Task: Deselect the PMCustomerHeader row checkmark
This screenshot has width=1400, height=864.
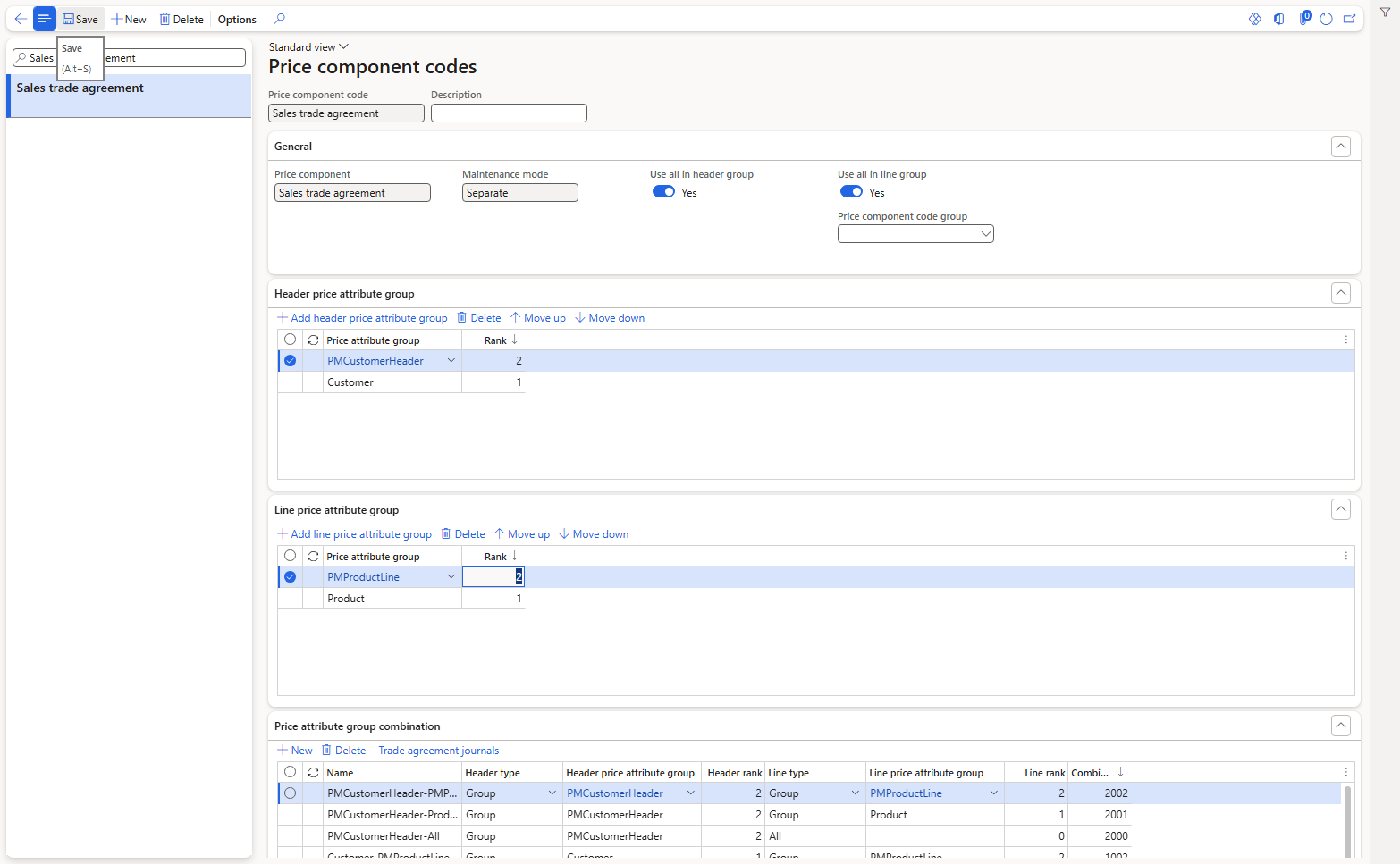Action: 290,361
